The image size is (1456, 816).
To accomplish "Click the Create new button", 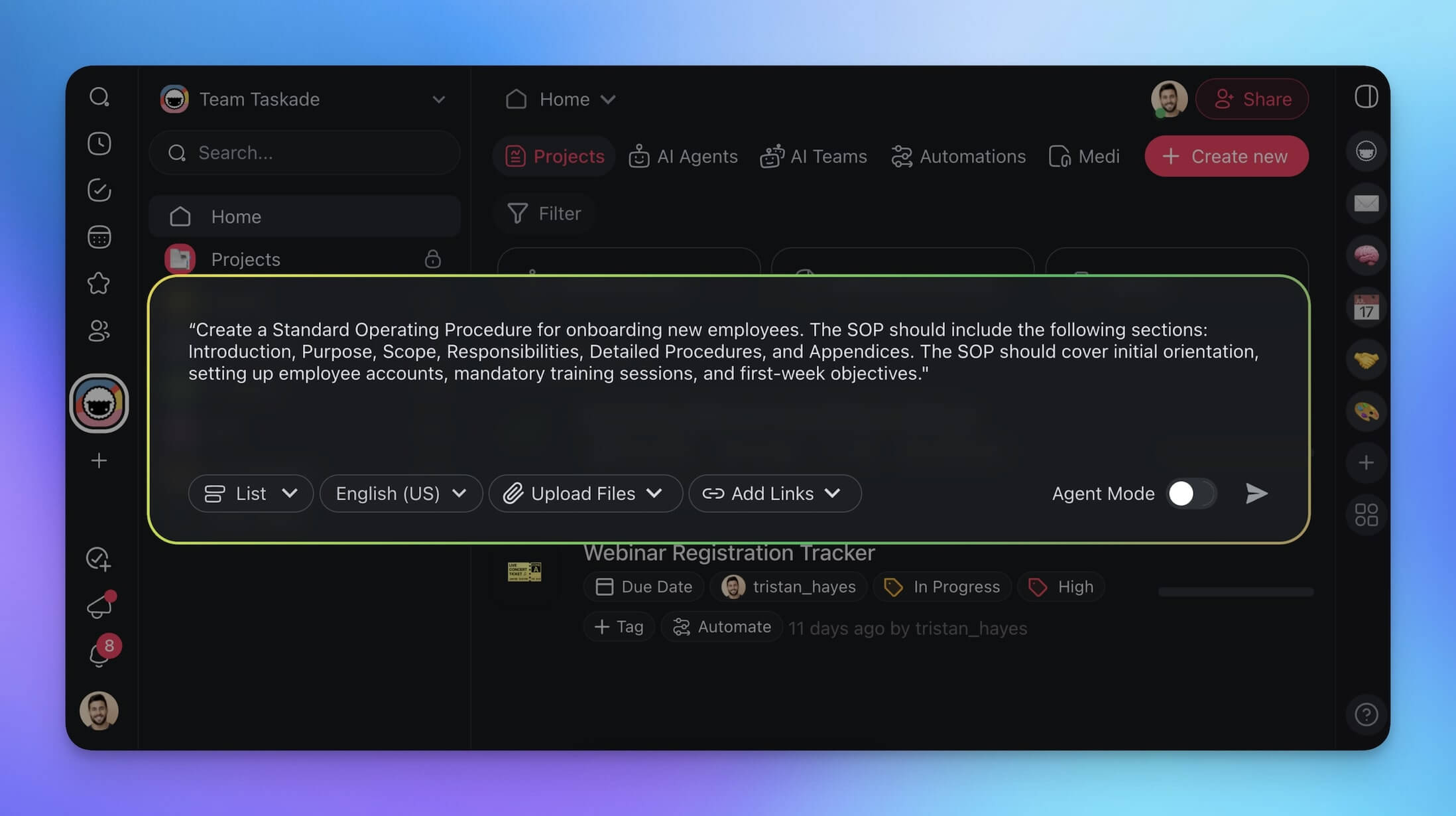I will coord(1226,157).
